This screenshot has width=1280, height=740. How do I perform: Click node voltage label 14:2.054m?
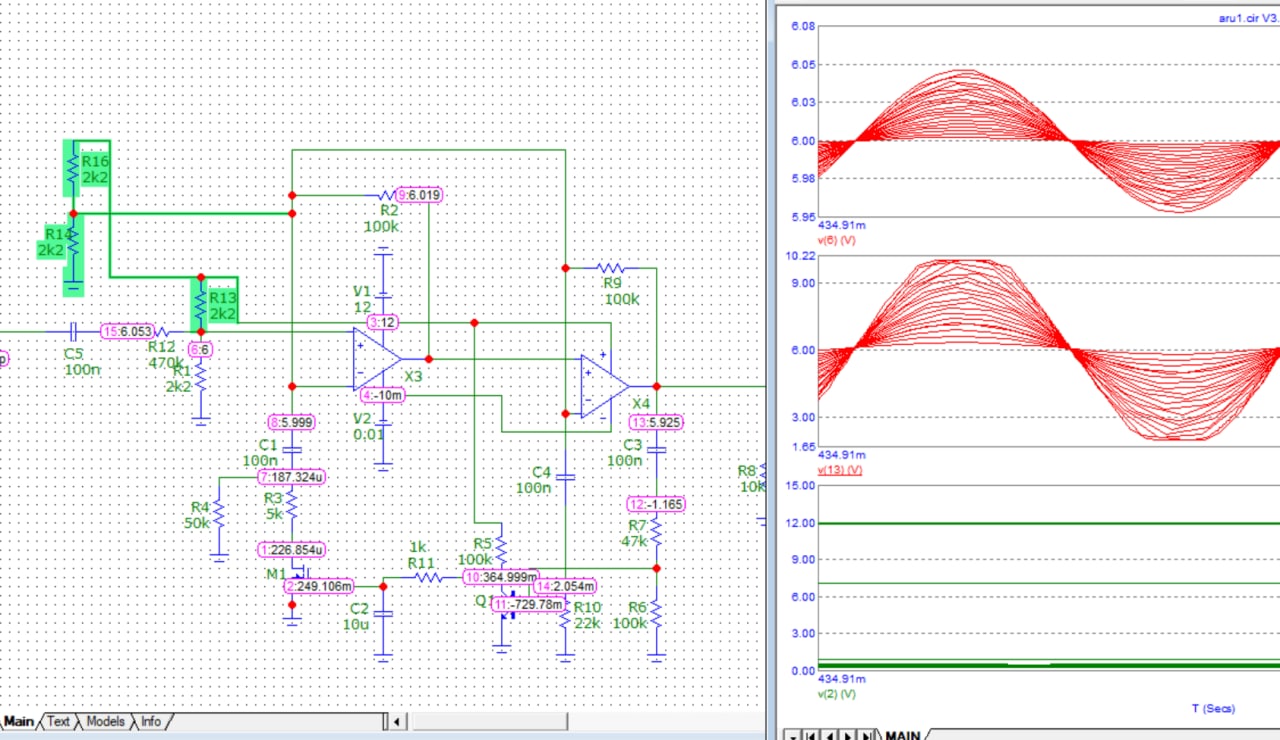[x=566, y=586]
